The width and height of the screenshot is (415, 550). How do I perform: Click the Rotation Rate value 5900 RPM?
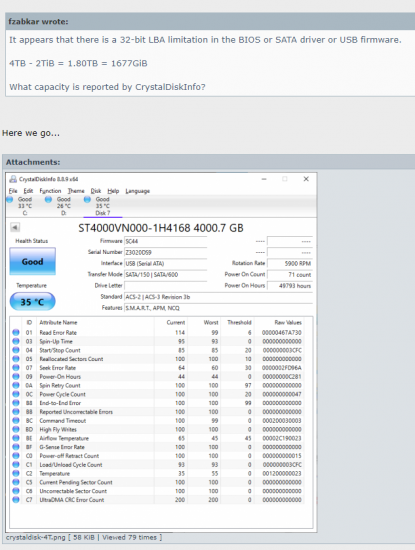[290, 263]
